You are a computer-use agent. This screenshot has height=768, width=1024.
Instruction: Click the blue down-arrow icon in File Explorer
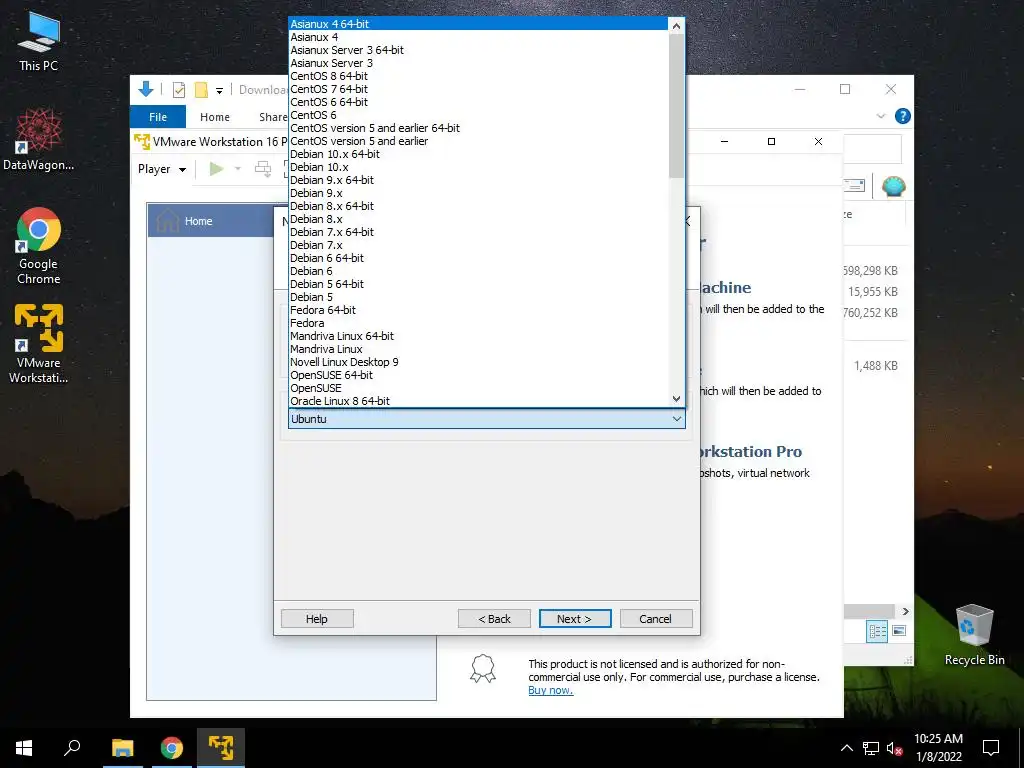146,89
